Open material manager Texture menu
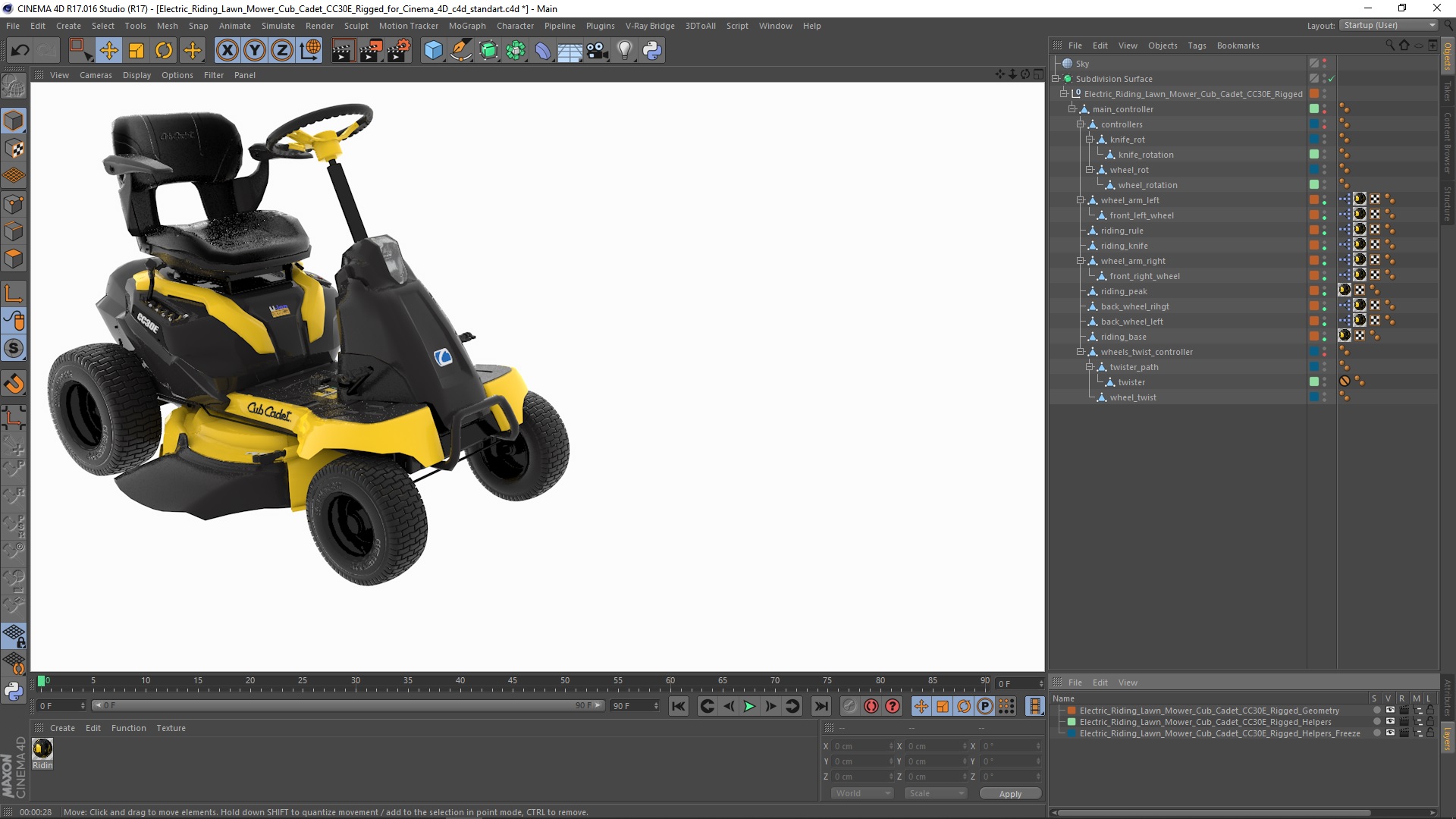Screen dimensions: 1456x819 tap(171, 728)
